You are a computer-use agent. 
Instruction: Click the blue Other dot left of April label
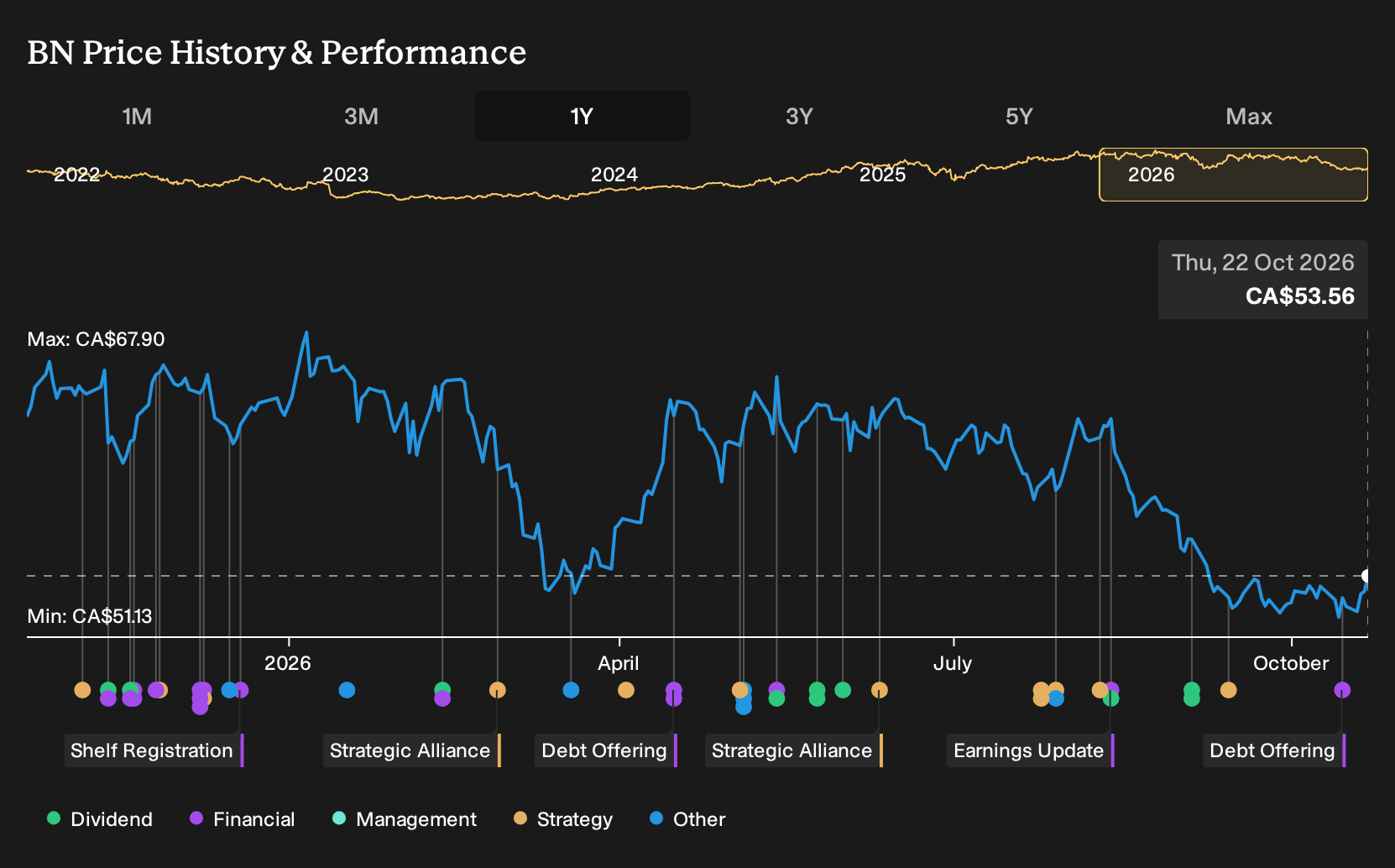coord(571,690)
